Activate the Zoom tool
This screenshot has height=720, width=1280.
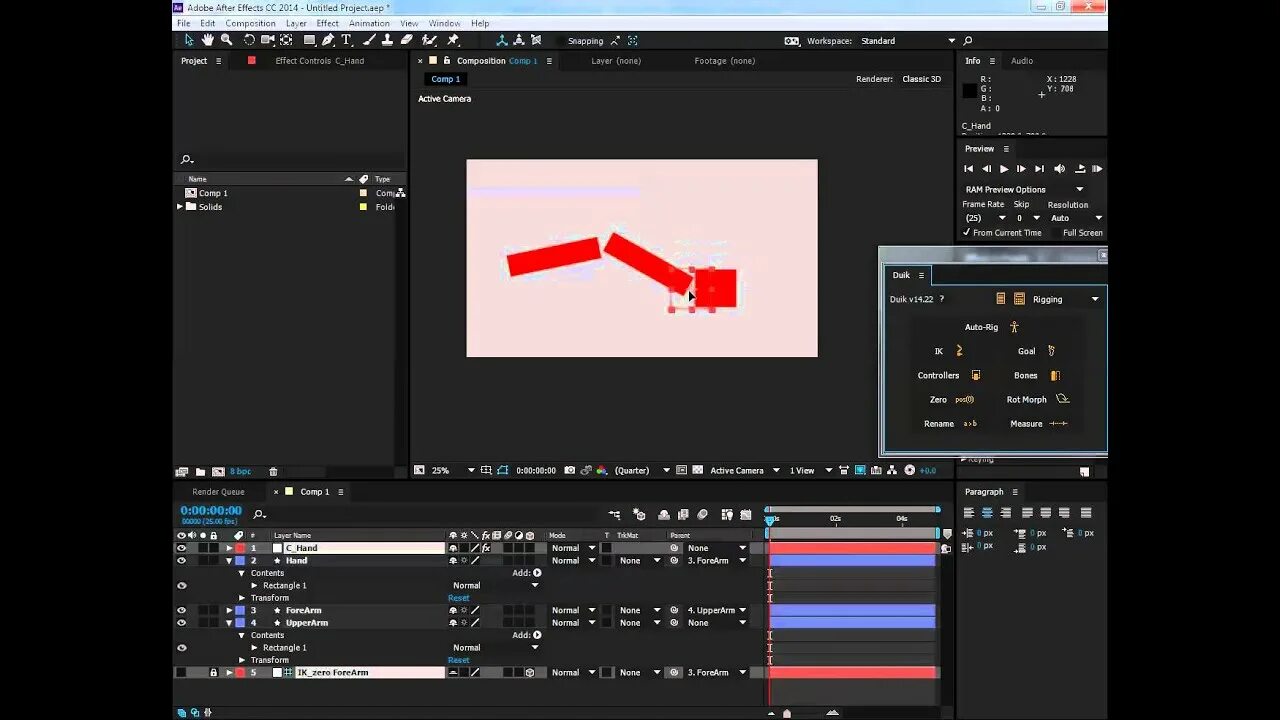pyautogui.click(x=227, y=41)
